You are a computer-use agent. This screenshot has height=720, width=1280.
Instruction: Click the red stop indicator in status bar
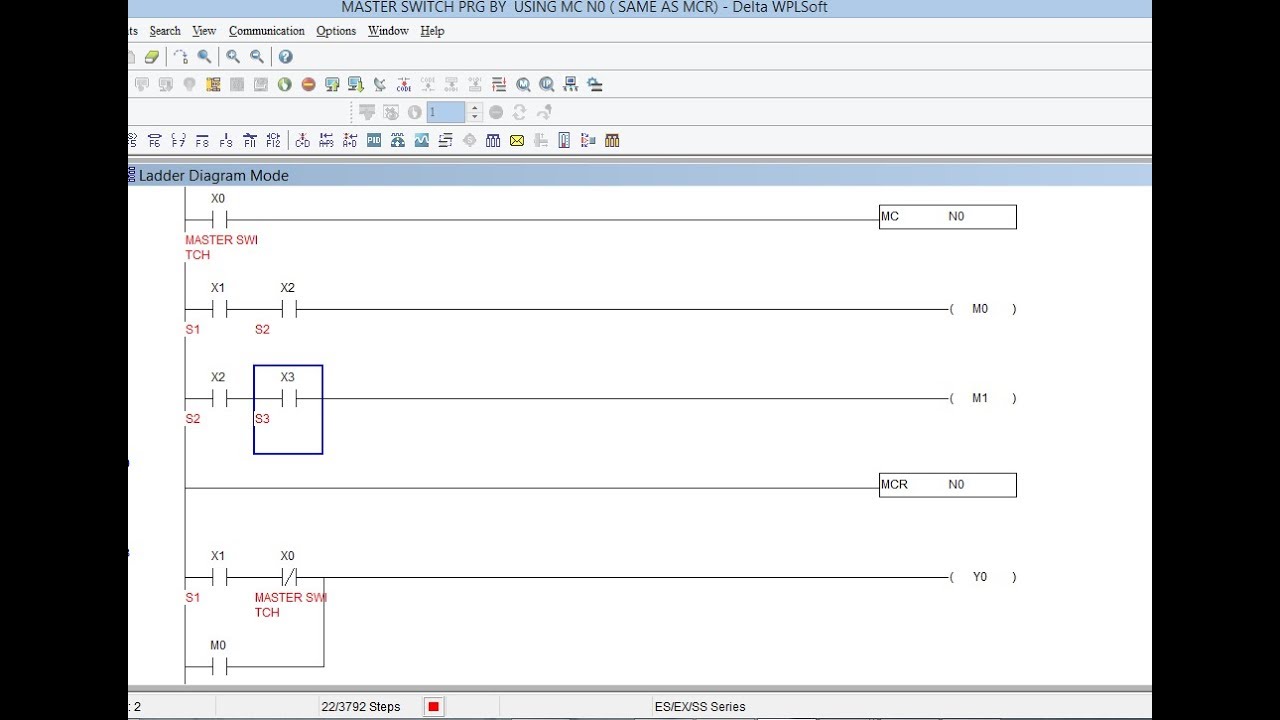[x=433, y=707]
